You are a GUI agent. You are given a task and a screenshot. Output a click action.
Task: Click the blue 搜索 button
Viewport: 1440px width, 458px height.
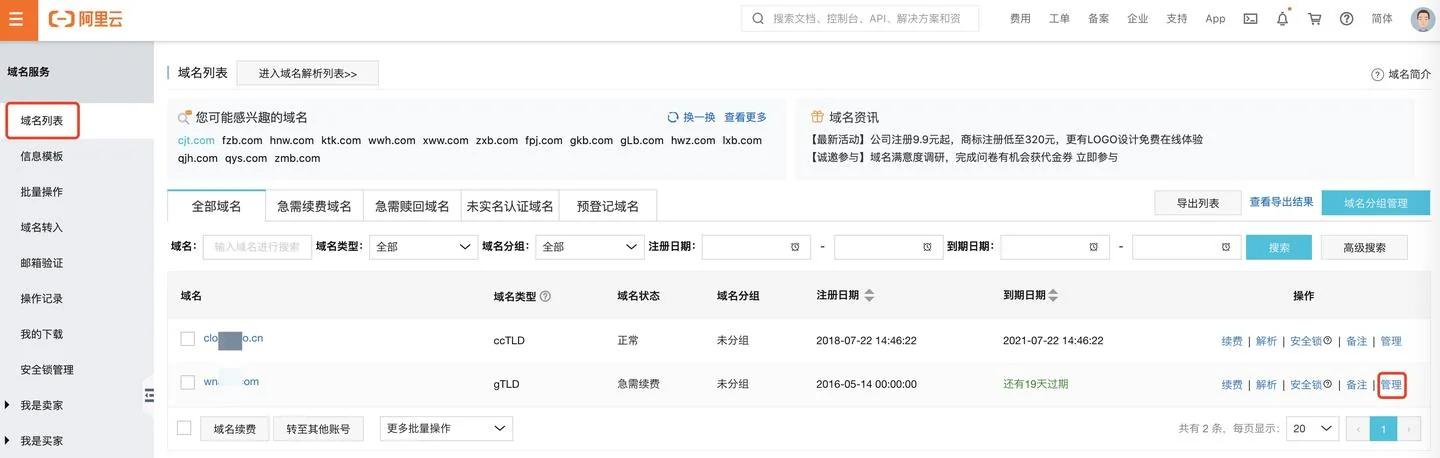[x=1279, y=247]
